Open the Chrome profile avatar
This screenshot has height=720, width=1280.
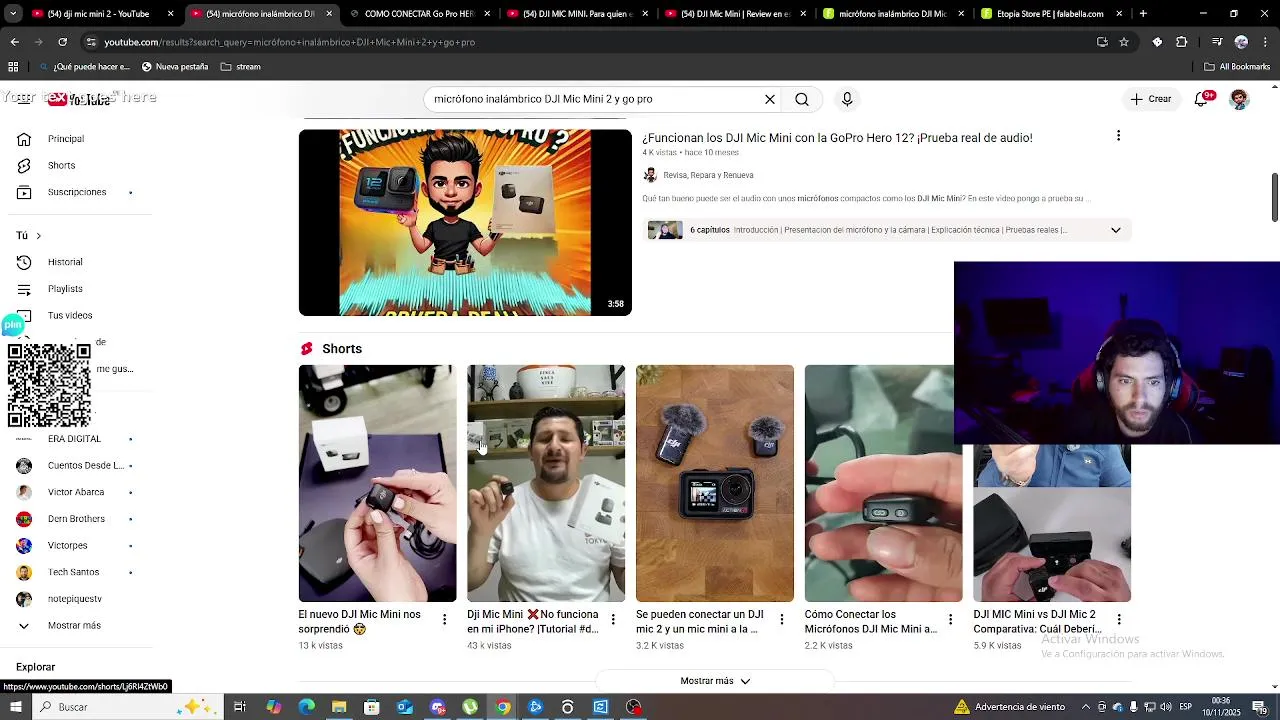pyautogui.click(x=1241, y=42)
